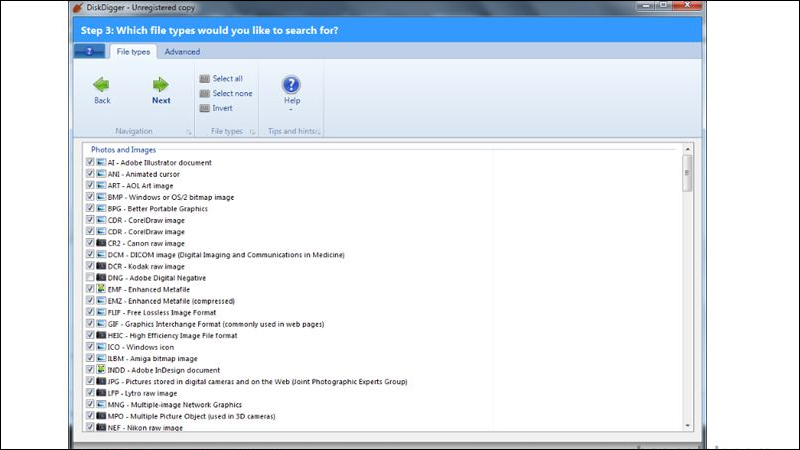Click the DNG Adobe Digital Negative icon

(101, 278)
